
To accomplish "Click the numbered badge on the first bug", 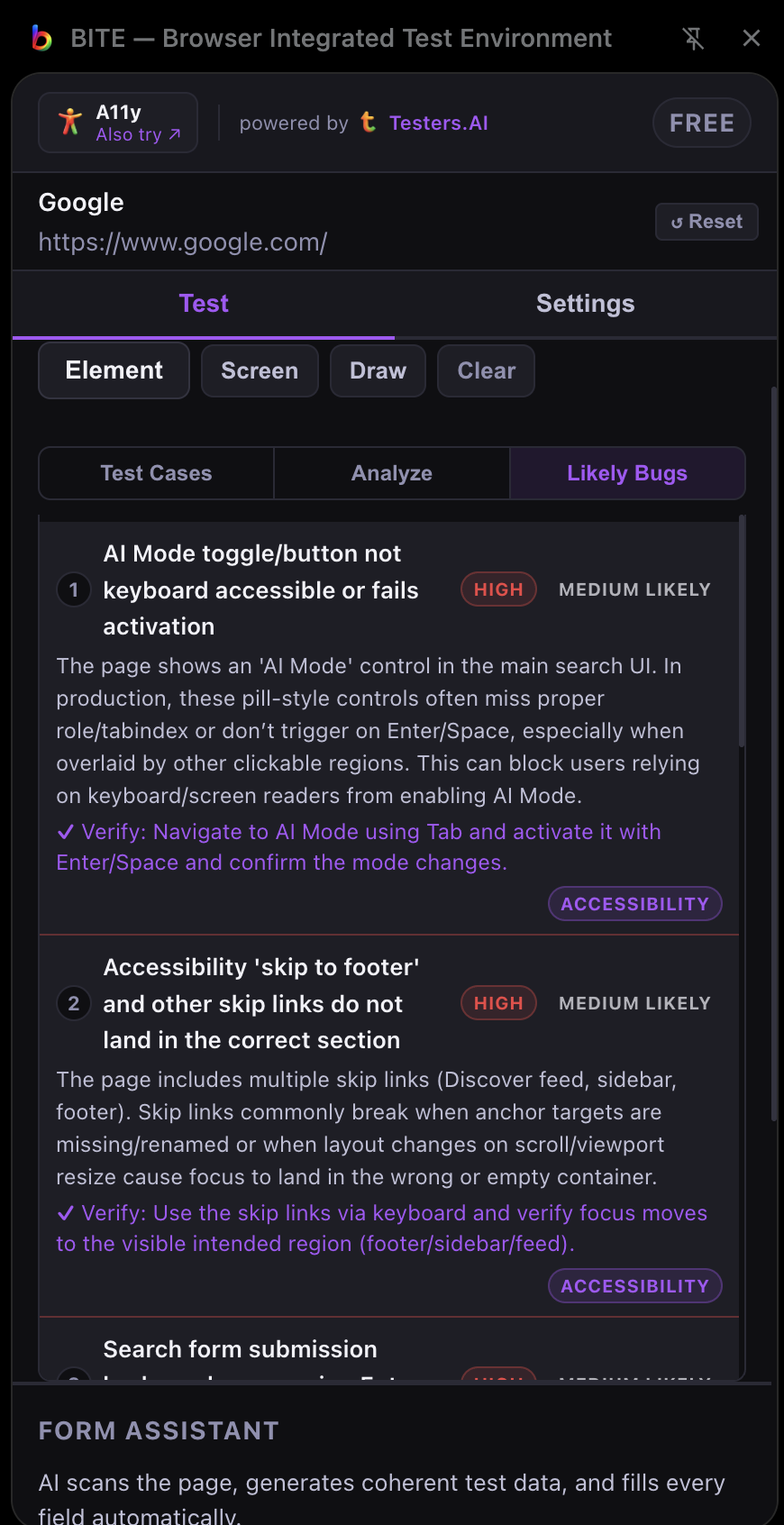I will coord(73,589).
